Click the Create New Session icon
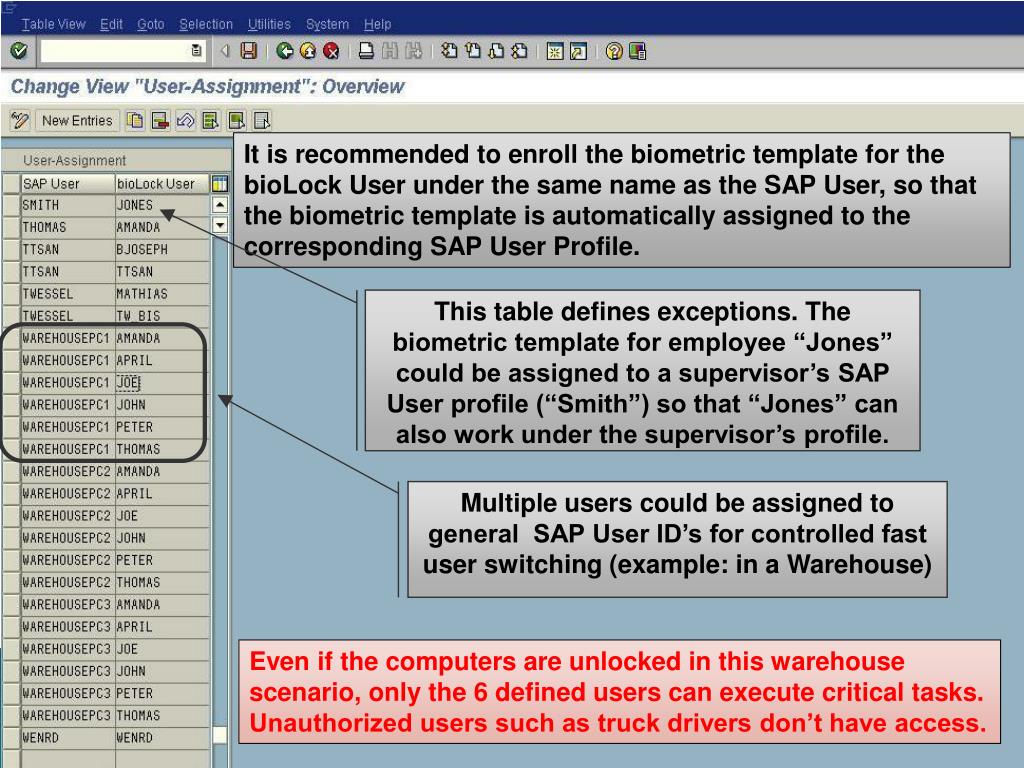 coord(555,51)
